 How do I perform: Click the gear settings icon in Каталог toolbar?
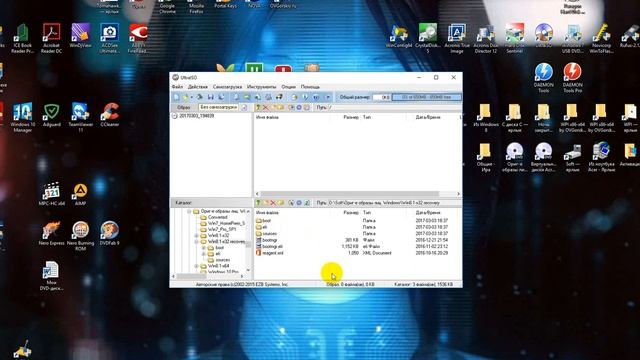point(299,202)
